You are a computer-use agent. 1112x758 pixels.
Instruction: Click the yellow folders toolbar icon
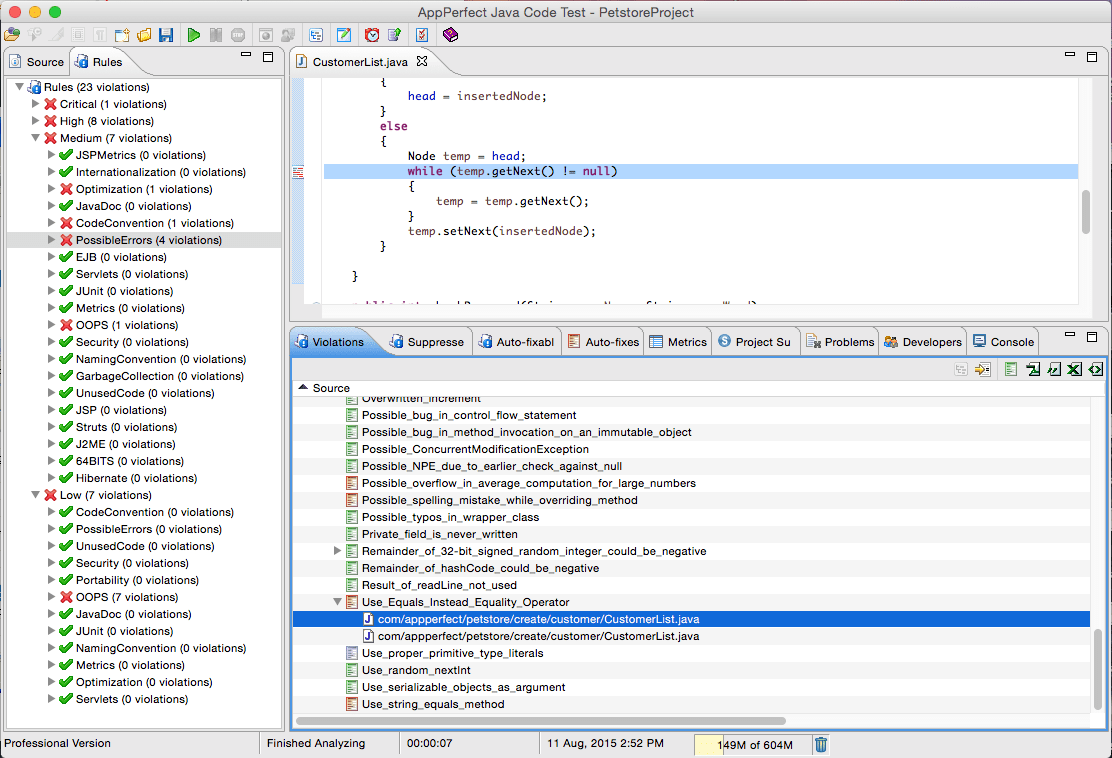(144, 35)
